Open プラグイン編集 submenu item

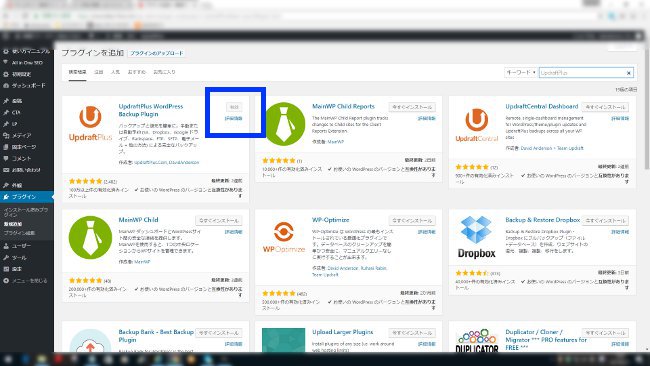[x=19, y=233]
